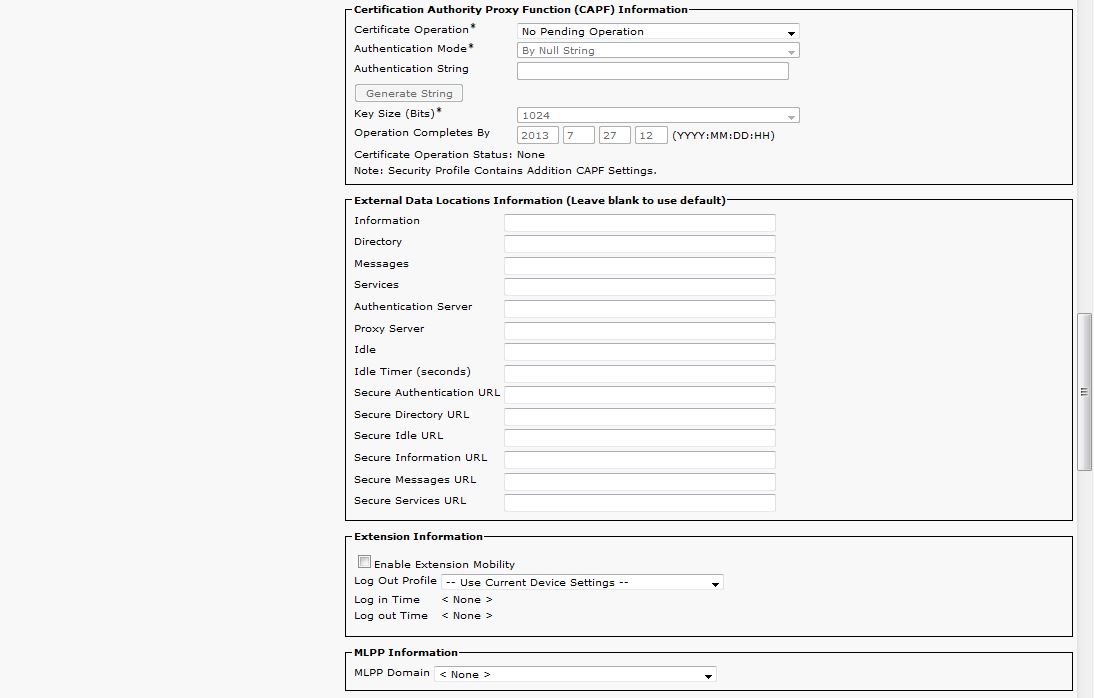This screenshot has height=698, width=1094.
Task: Open Authentication Mode dropdown
Action: coord(657,51)
